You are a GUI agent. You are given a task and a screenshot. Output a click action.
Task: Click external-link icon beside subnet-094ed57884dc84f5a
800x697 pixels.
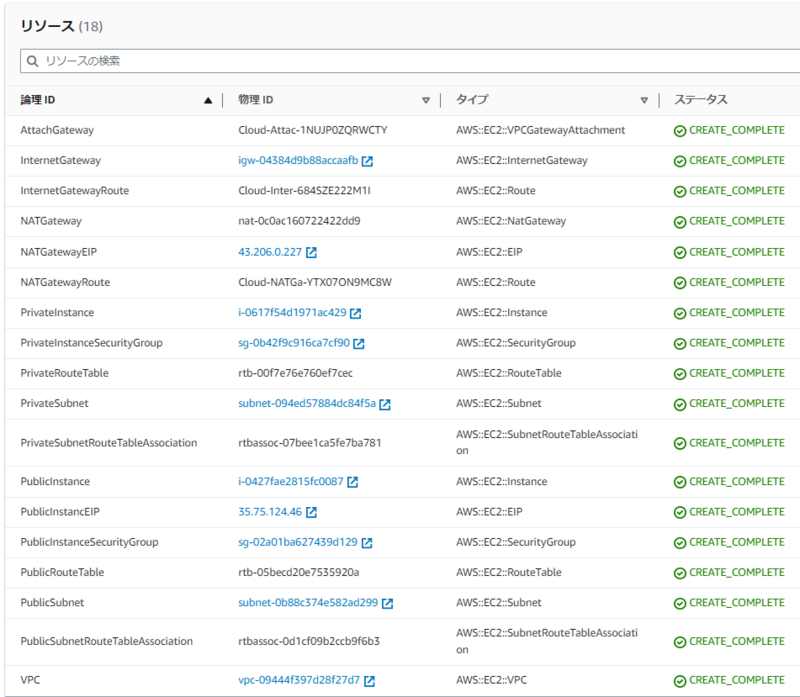(385, 405)
